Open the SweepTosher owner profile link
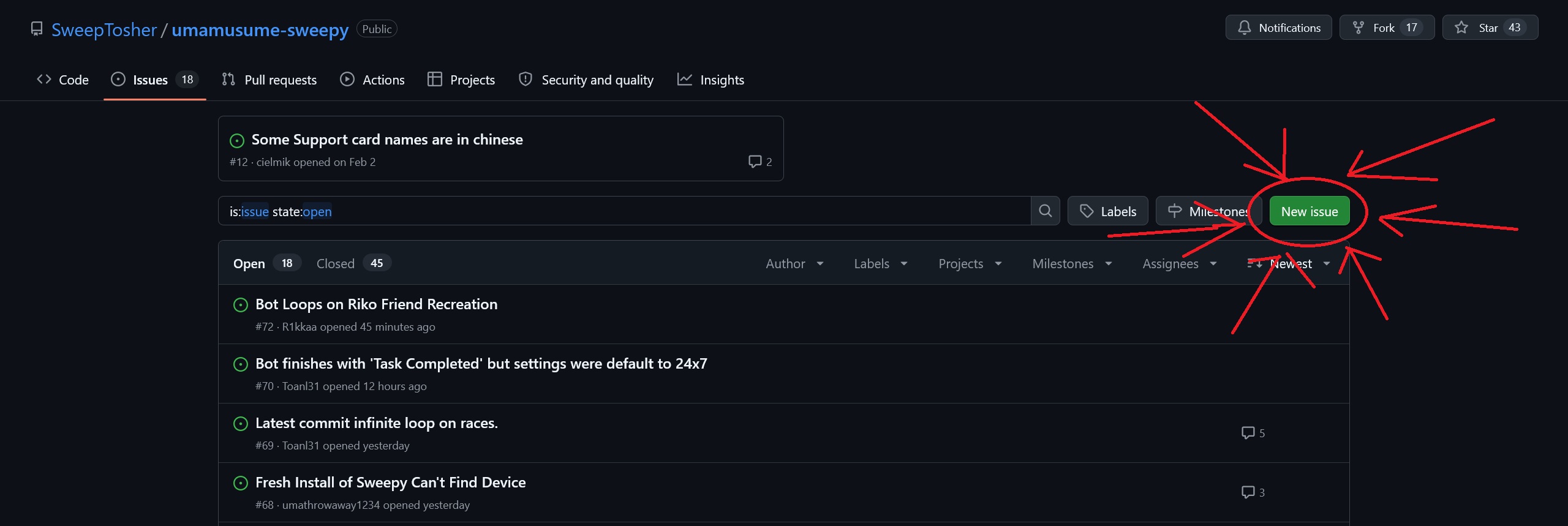 (x=104, y=29)
